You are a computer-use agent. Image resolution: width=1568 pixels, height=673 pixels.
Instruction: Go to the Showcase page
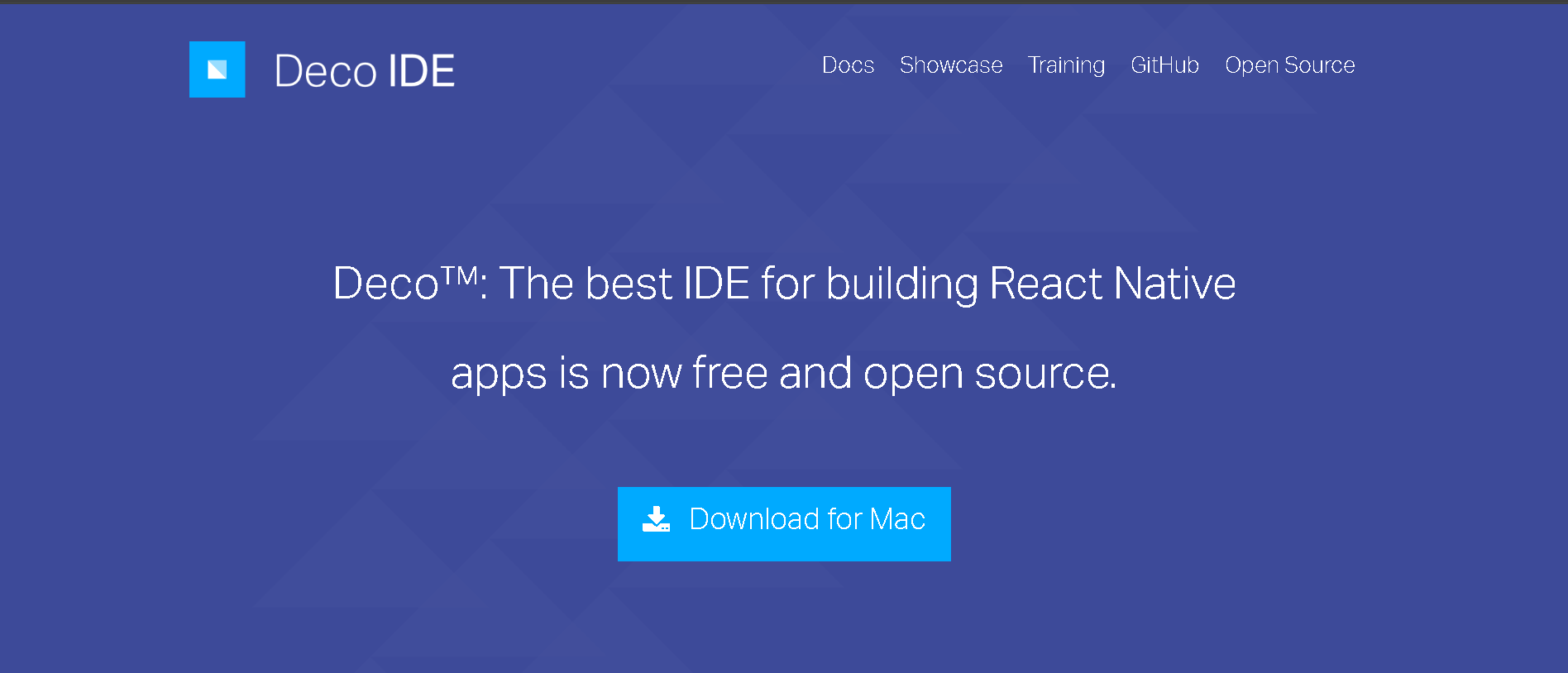tap(951, 65)
